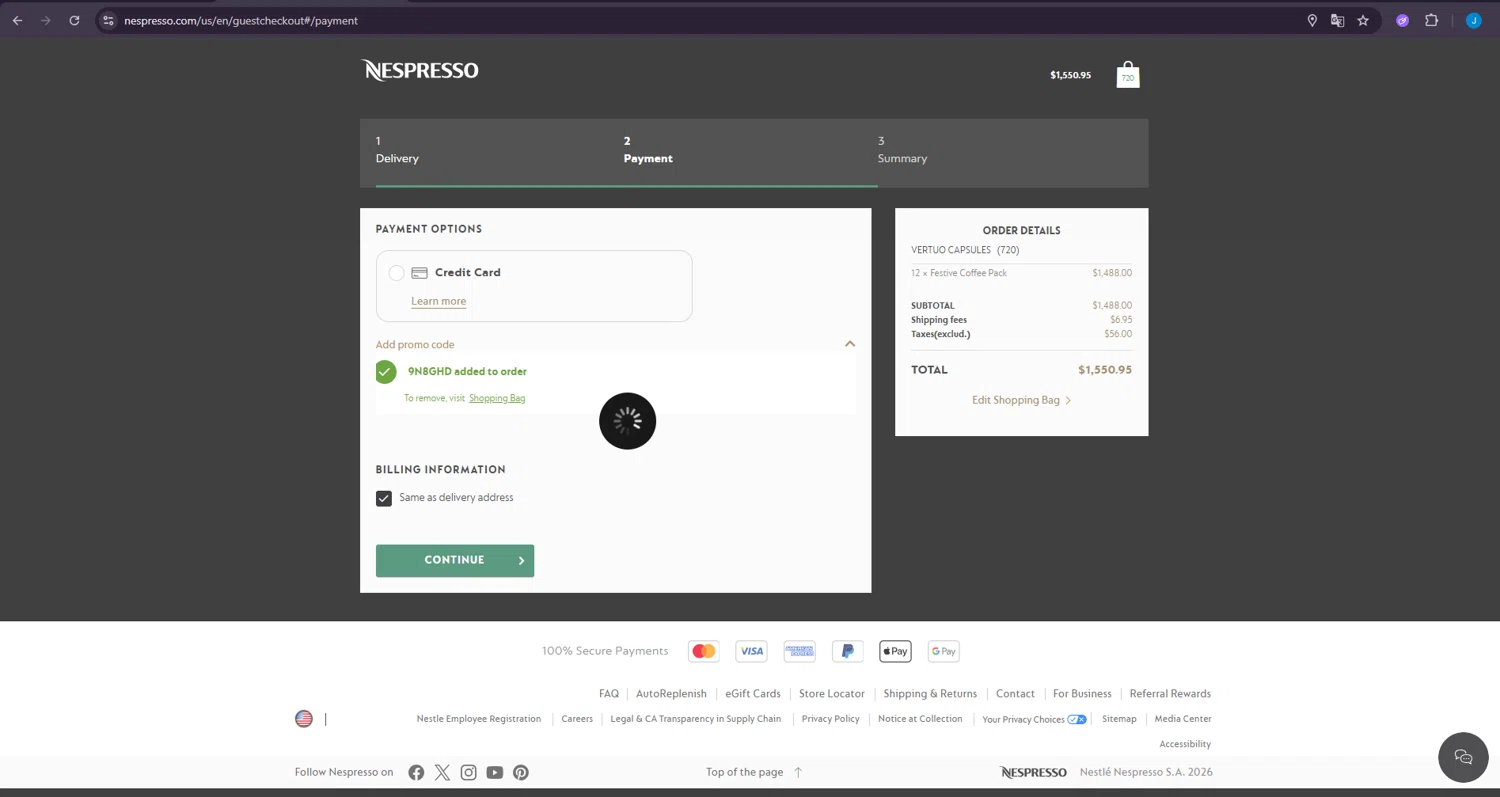Open Shipping & Returns footer link
The width and height of the screenshot is (1500, 797).
point(930,694)
